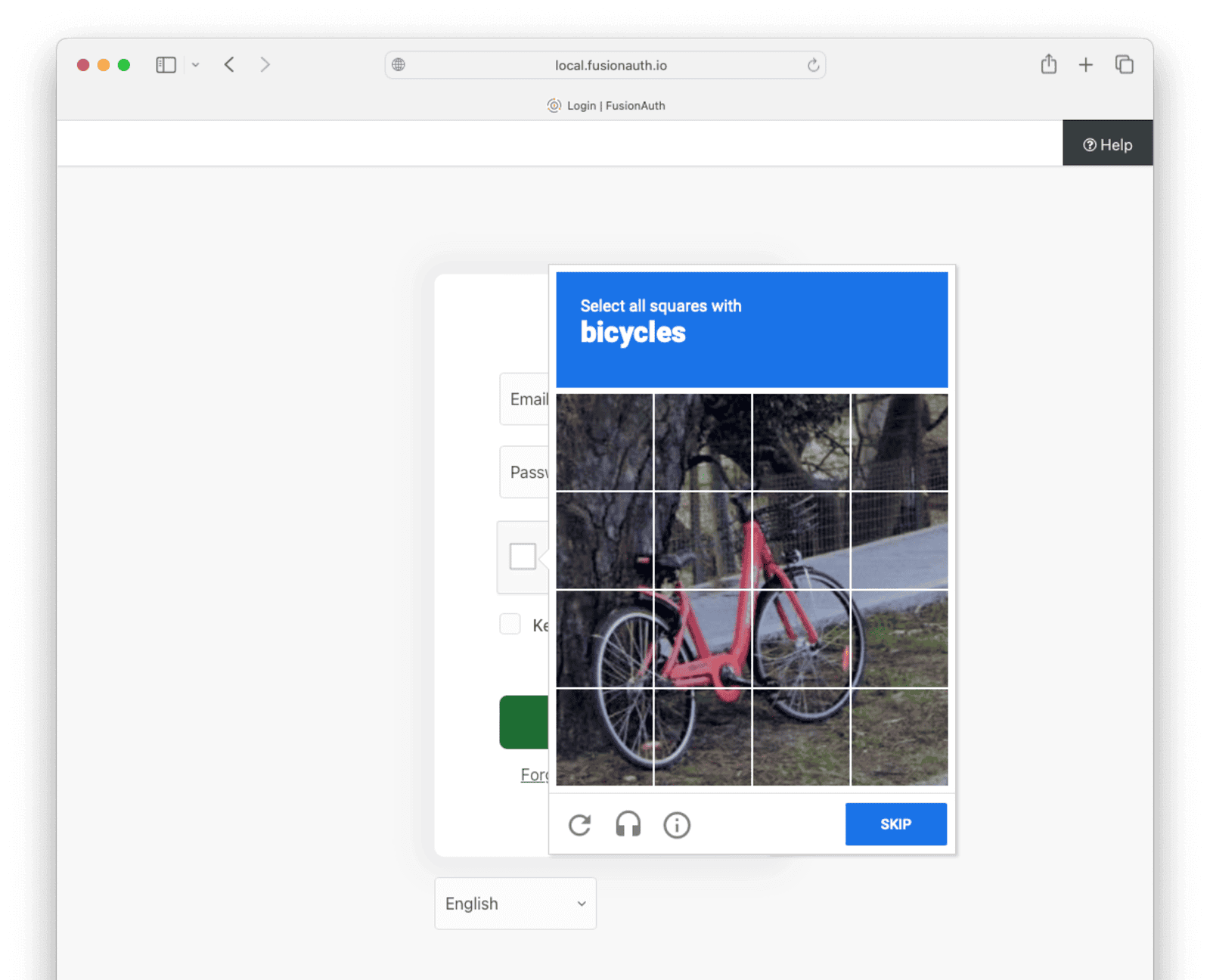The height and width of the screenshot is (980, 1210).
Task: Expand sidebar options chevron
Action: [x=196, y=65]
